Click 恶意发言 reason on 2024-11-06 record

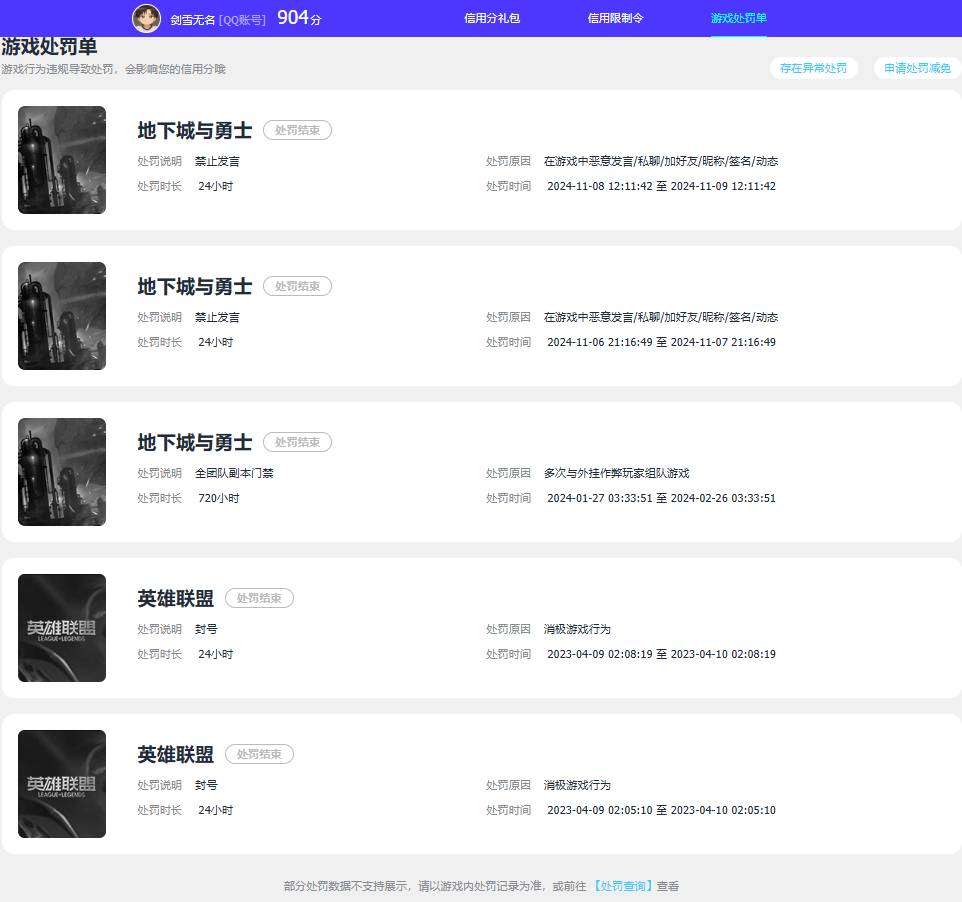[661, 317]
